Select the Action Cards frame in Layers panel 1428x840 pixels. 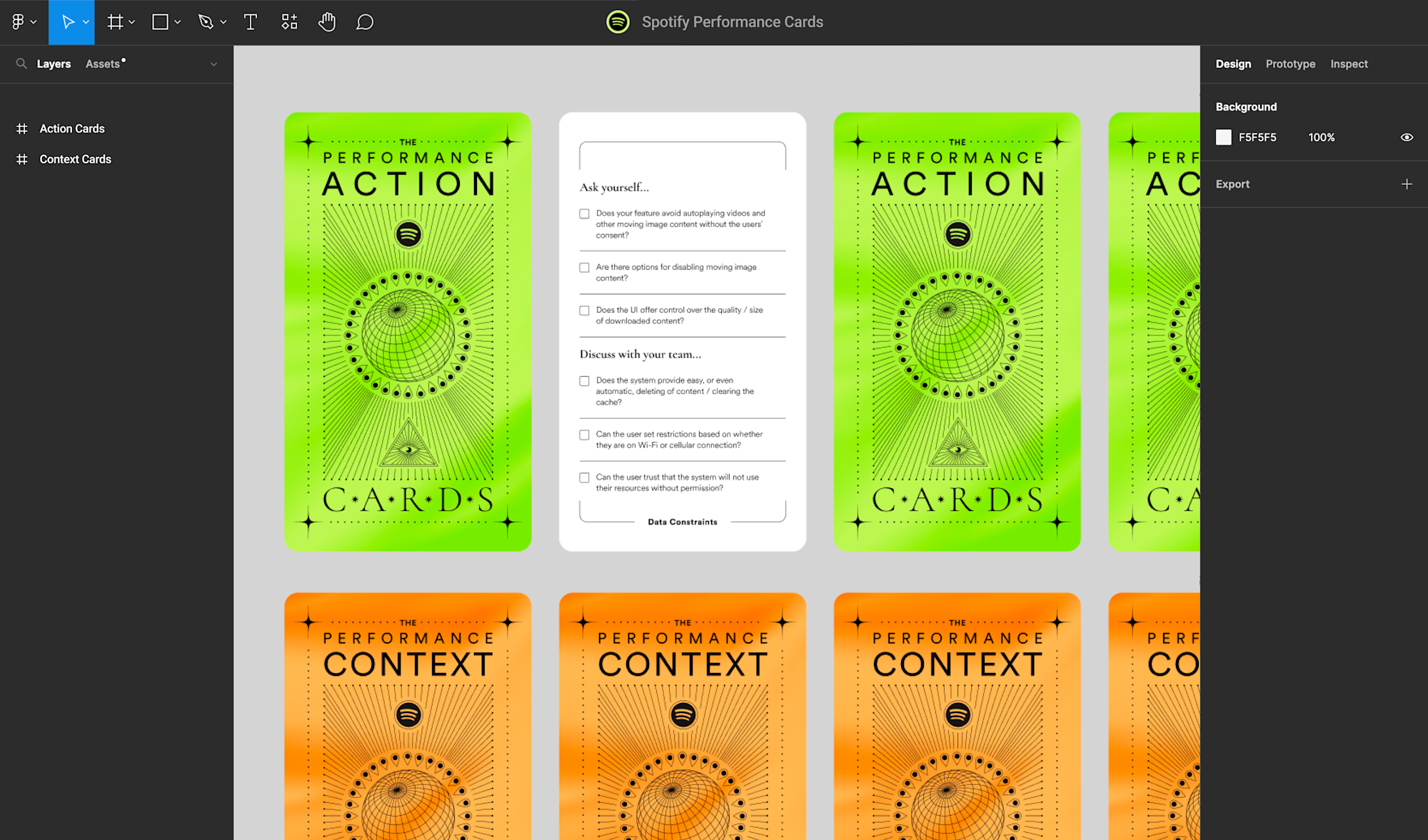pos(71,128)
